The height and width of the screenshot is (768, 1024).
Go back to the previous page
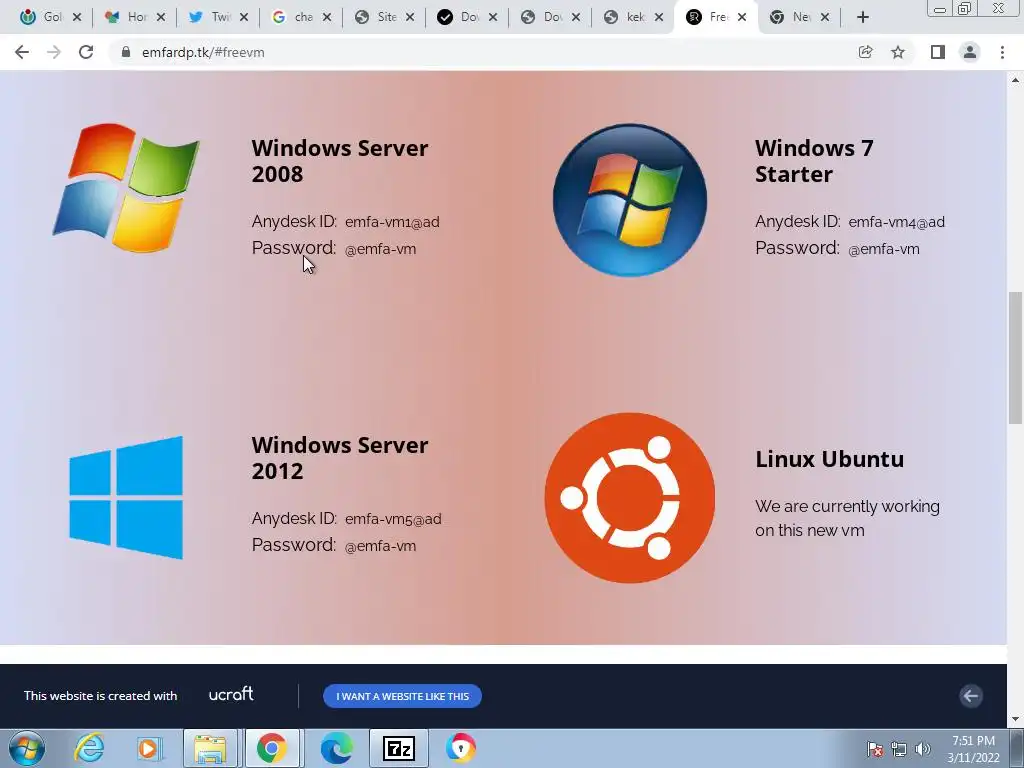[x=22, y=52]
